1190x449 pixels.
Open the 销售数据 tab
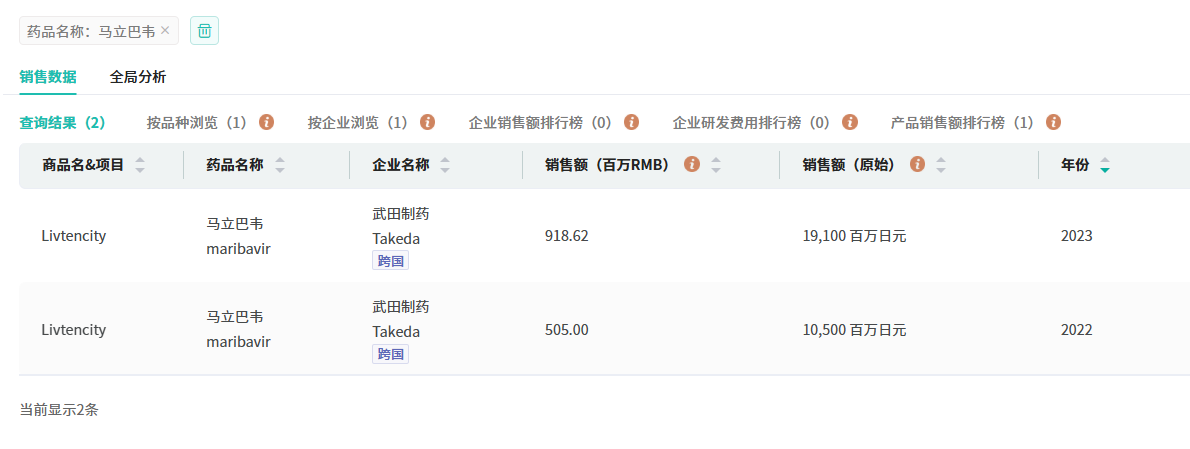pyautogui.click(x=48, y=77)
